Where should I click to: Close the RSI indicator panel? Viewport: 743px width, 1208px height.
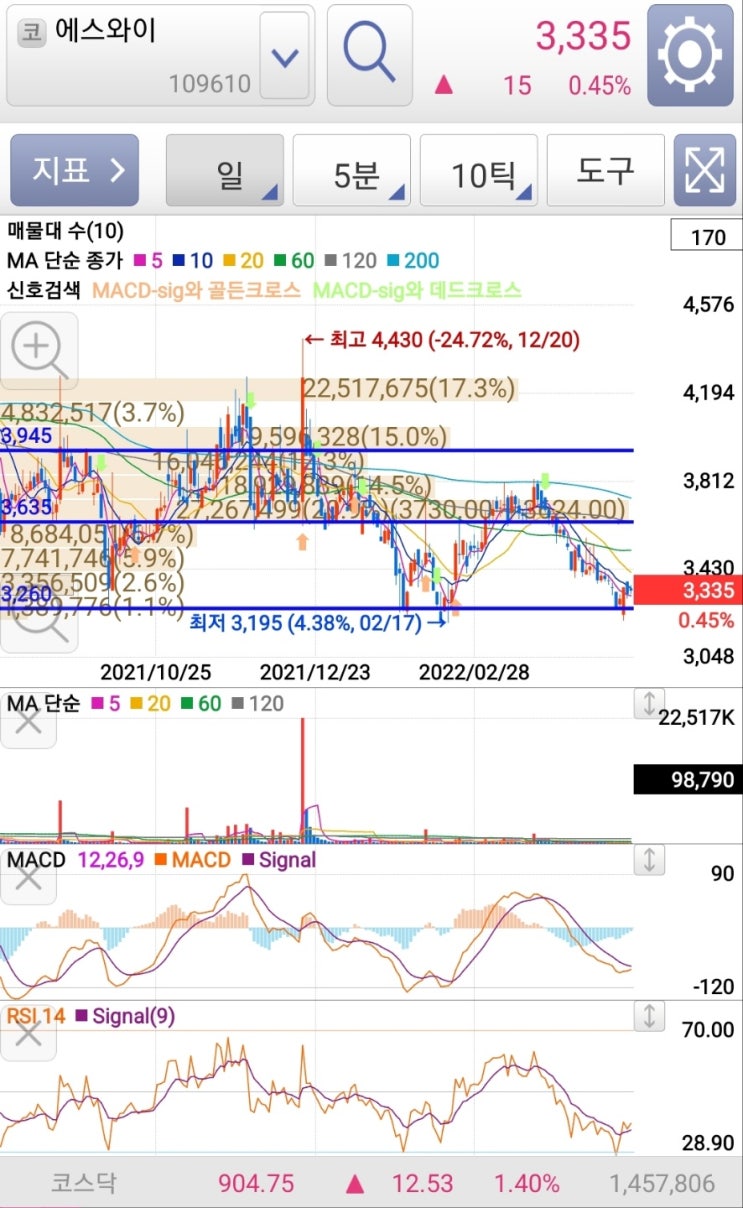(28, 1034)
